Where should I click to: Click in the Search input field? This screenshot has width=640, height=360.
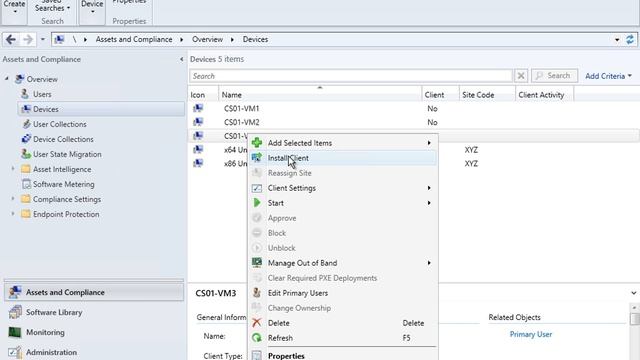(x=351, y=76)
